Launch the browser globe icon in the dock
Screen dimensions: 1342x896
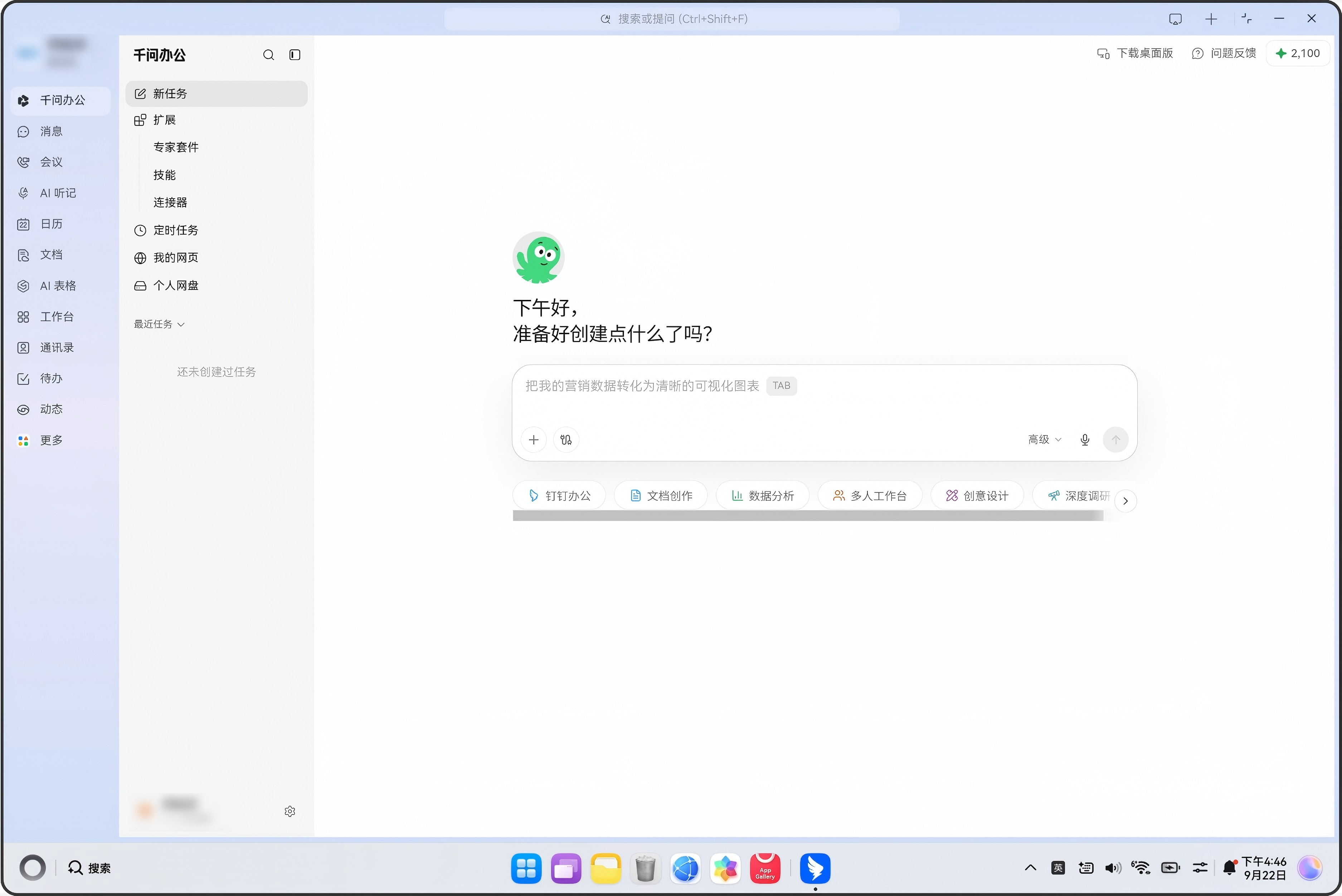tap(685, 868)
